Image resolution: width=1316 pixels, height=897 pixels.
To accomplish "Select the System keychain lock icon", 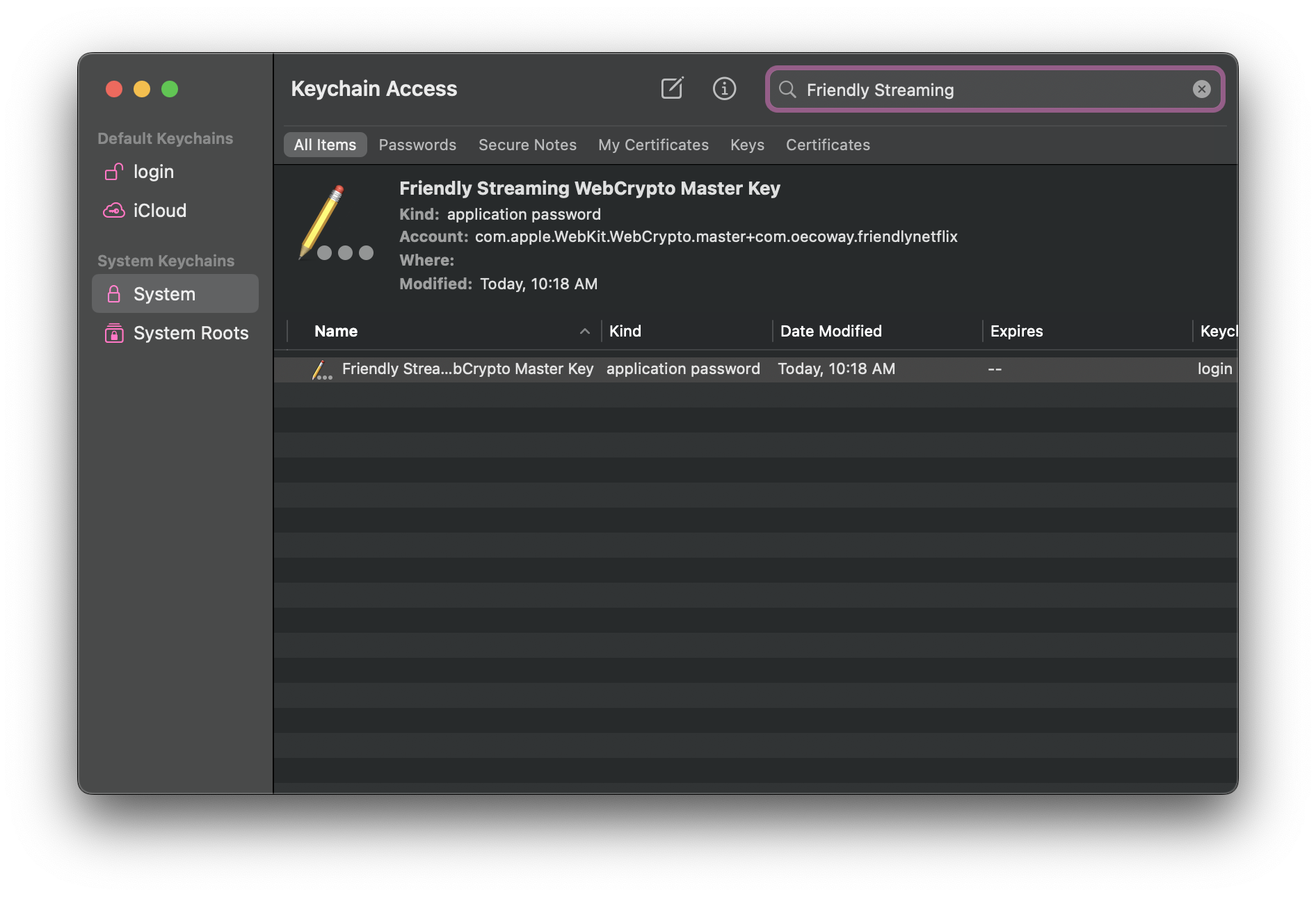I will click(114, 294).
